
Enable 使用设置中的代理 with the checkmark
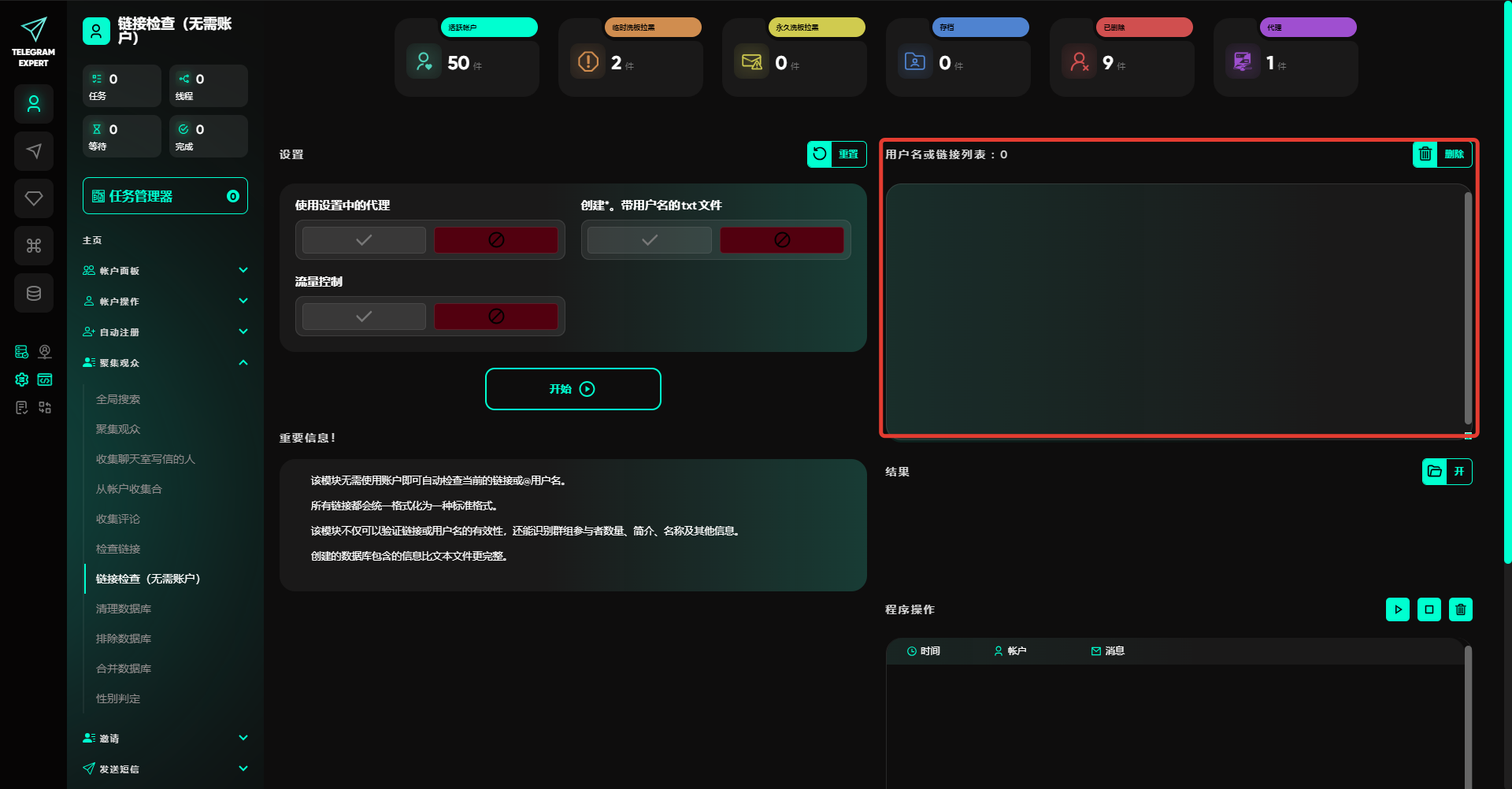[x=364, y=240]
